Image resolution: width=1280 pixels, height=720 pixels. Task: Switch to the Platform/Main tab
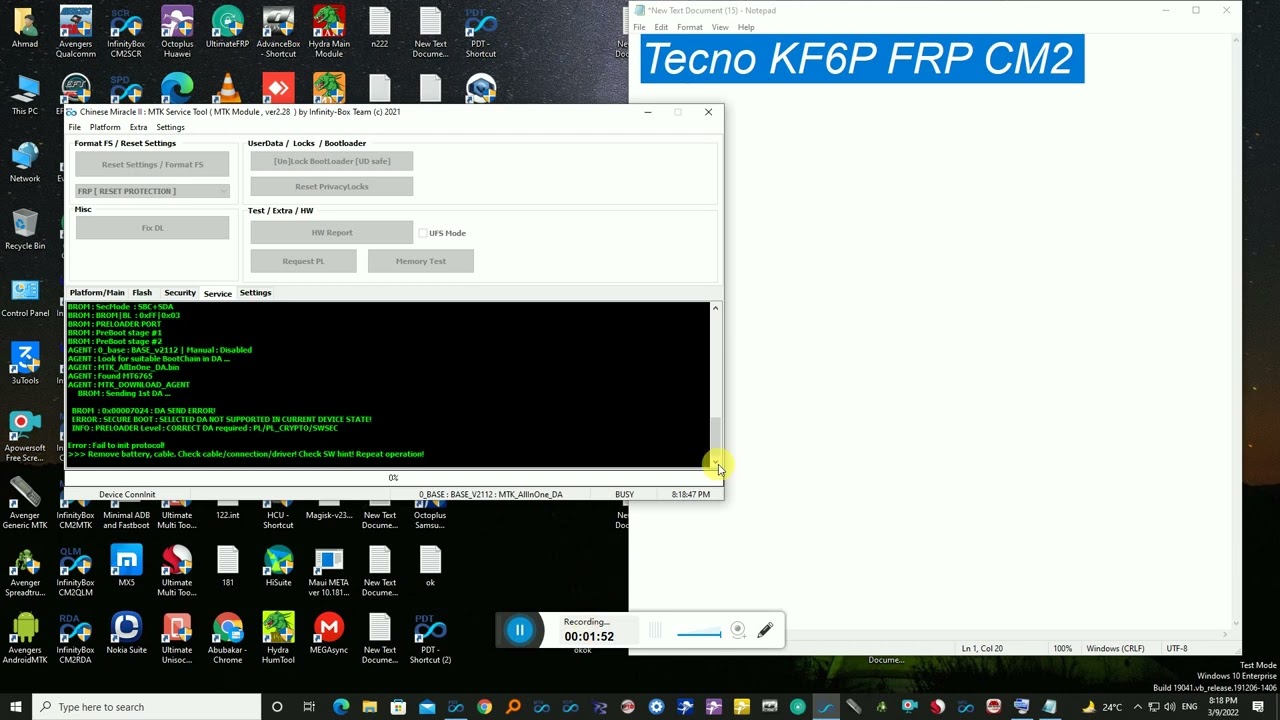tap(97, 293)
